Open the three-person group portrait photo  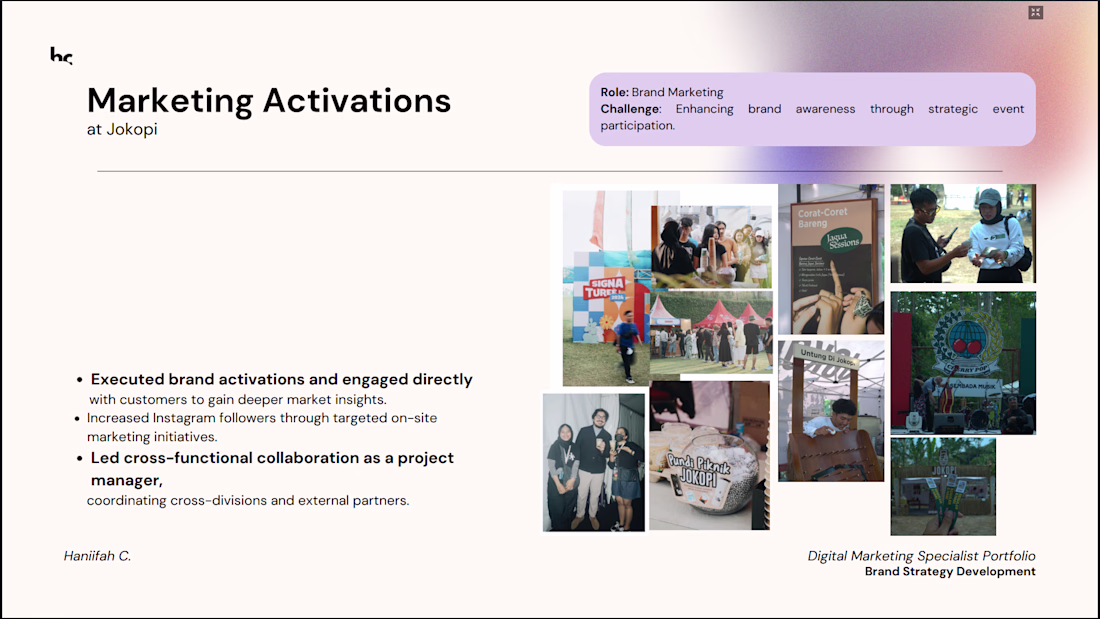(x=593, y=462)
